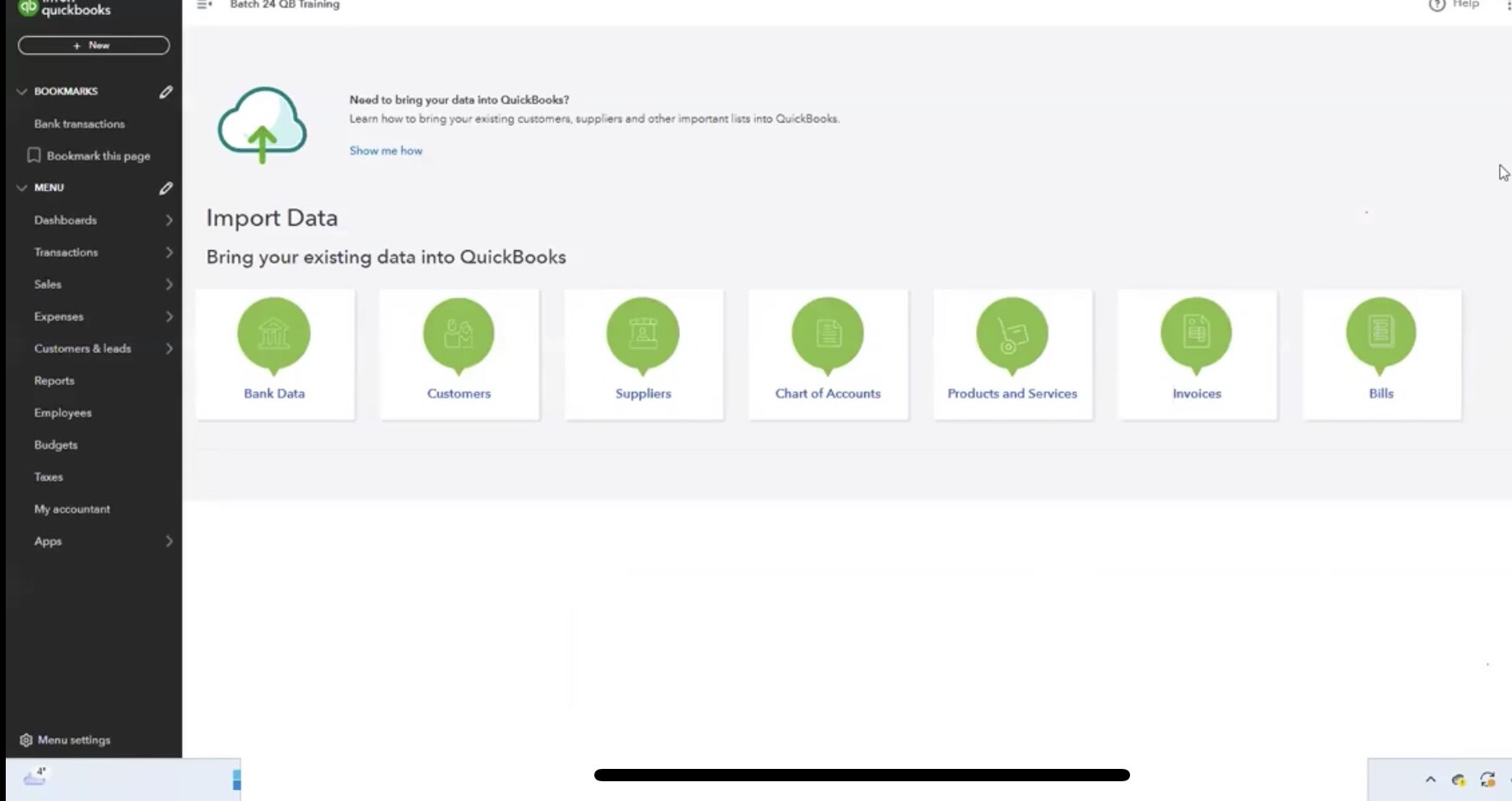Click the Apps menu label

[x=48, y=542]
